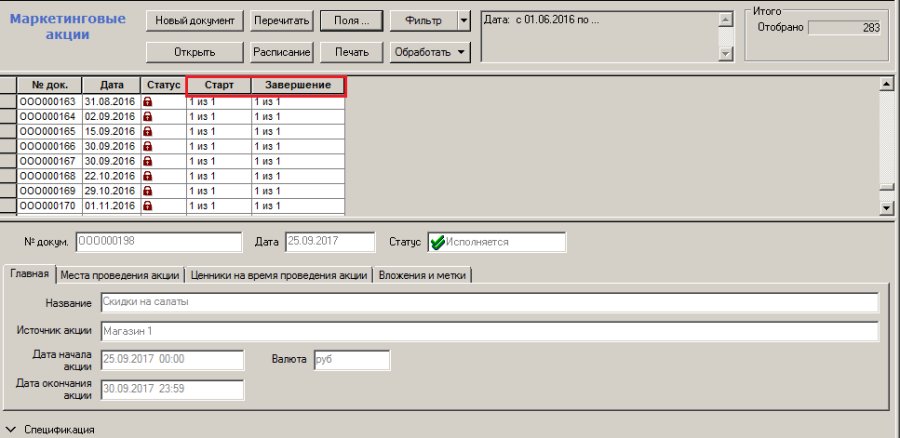The width and height of the screenshot is (900, 438).
Task: Open the Места проведения акции tab
Action: tap(120, 275)
